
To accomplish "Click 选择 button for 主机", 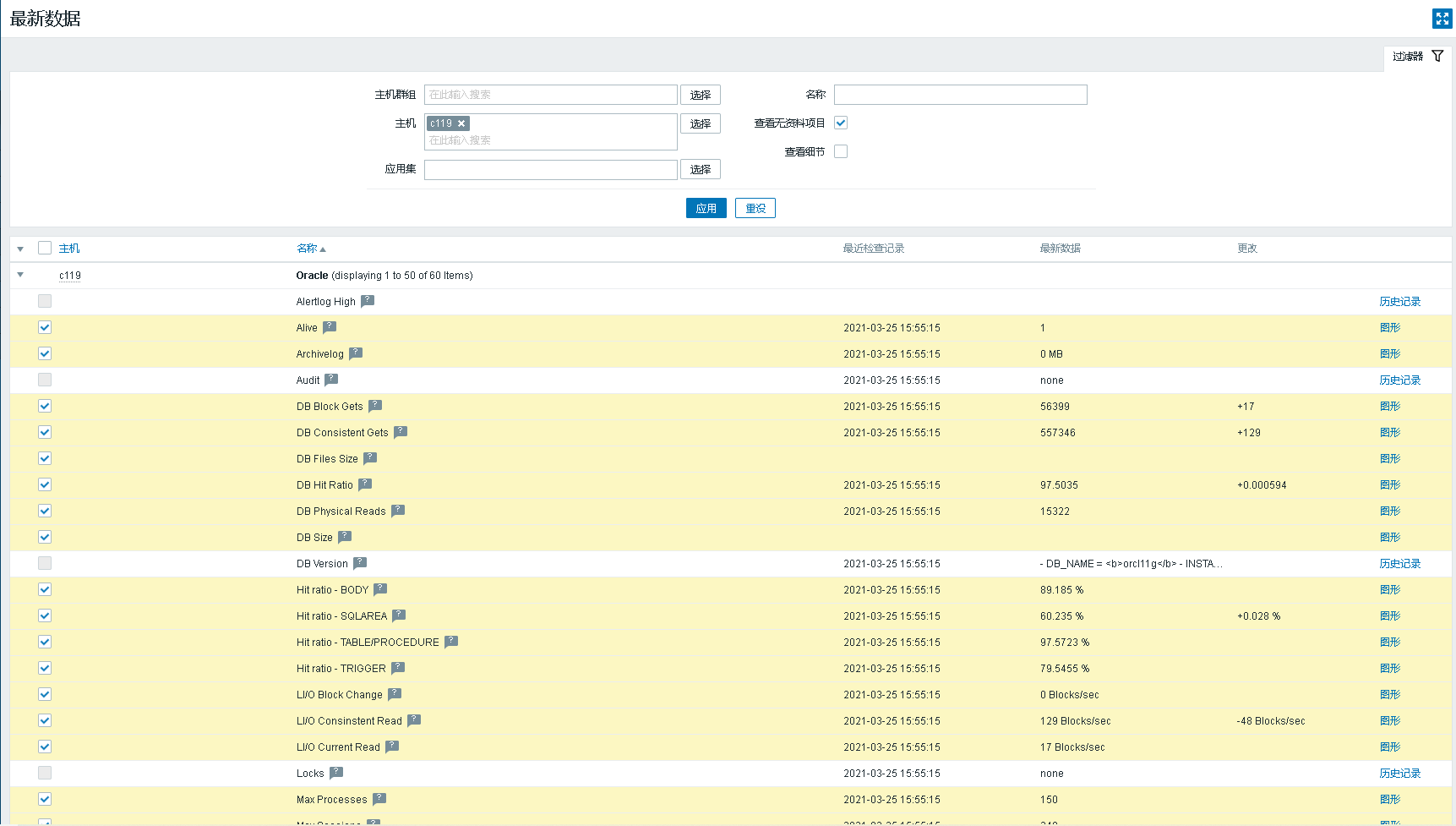I will click(x=701, y=123).
